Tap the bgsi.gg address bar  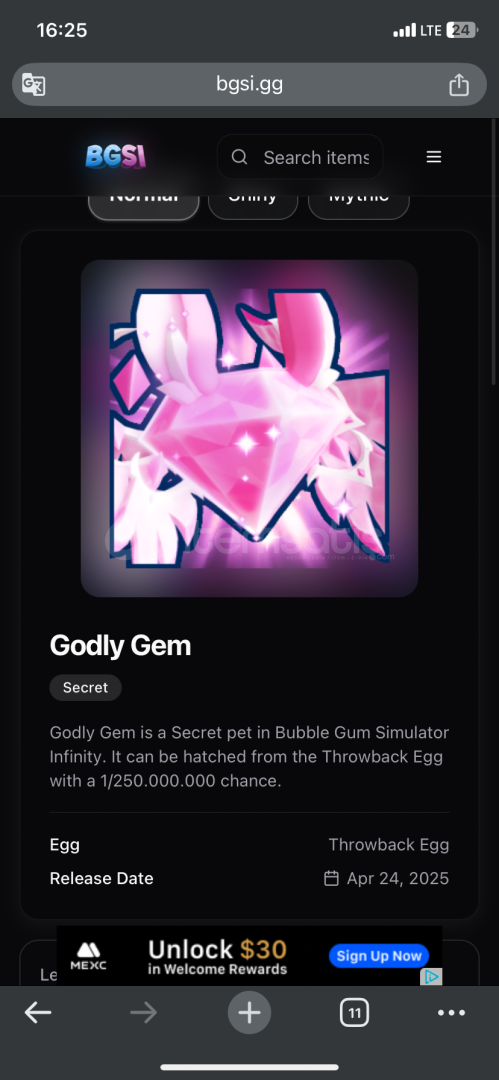250,85
